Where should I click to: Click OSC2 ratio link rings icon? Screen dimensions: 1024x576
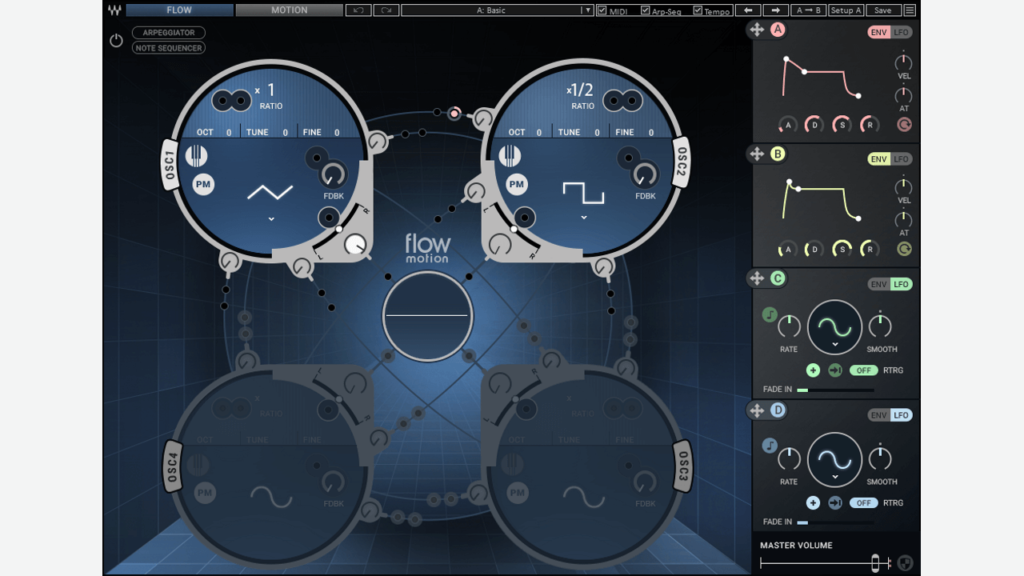click(x=622, y=101)
